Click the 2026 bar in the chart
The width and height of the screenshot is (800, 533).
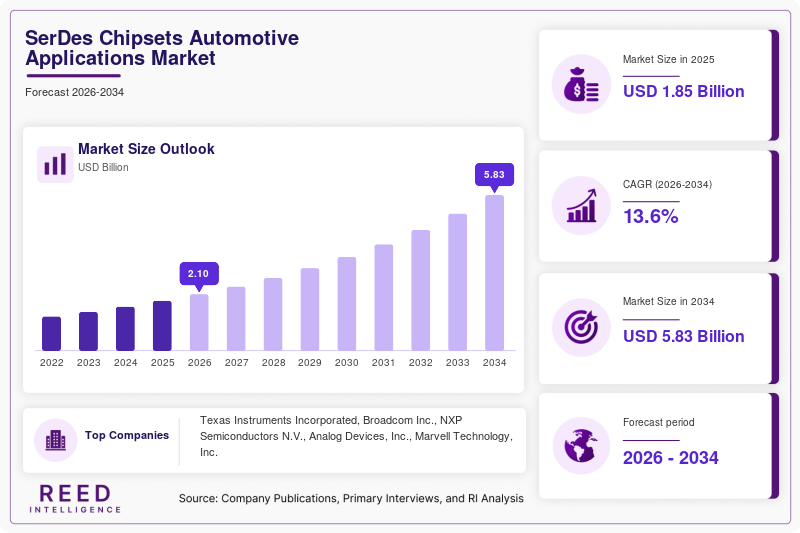tap(199, 322)
